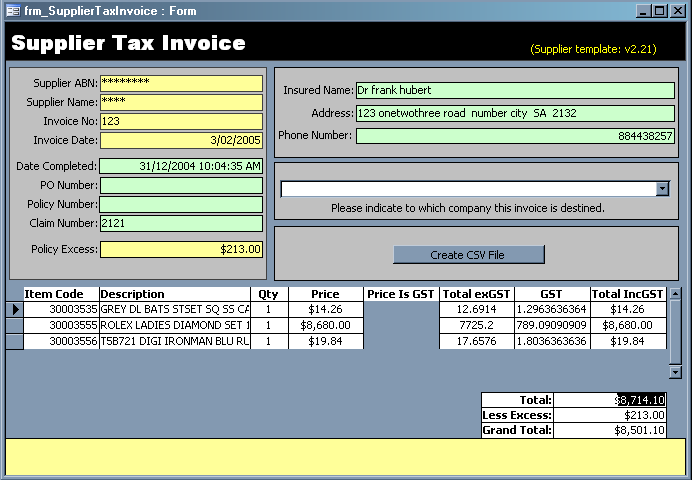Select the Policy Excess amount field

tap(181, 249)
